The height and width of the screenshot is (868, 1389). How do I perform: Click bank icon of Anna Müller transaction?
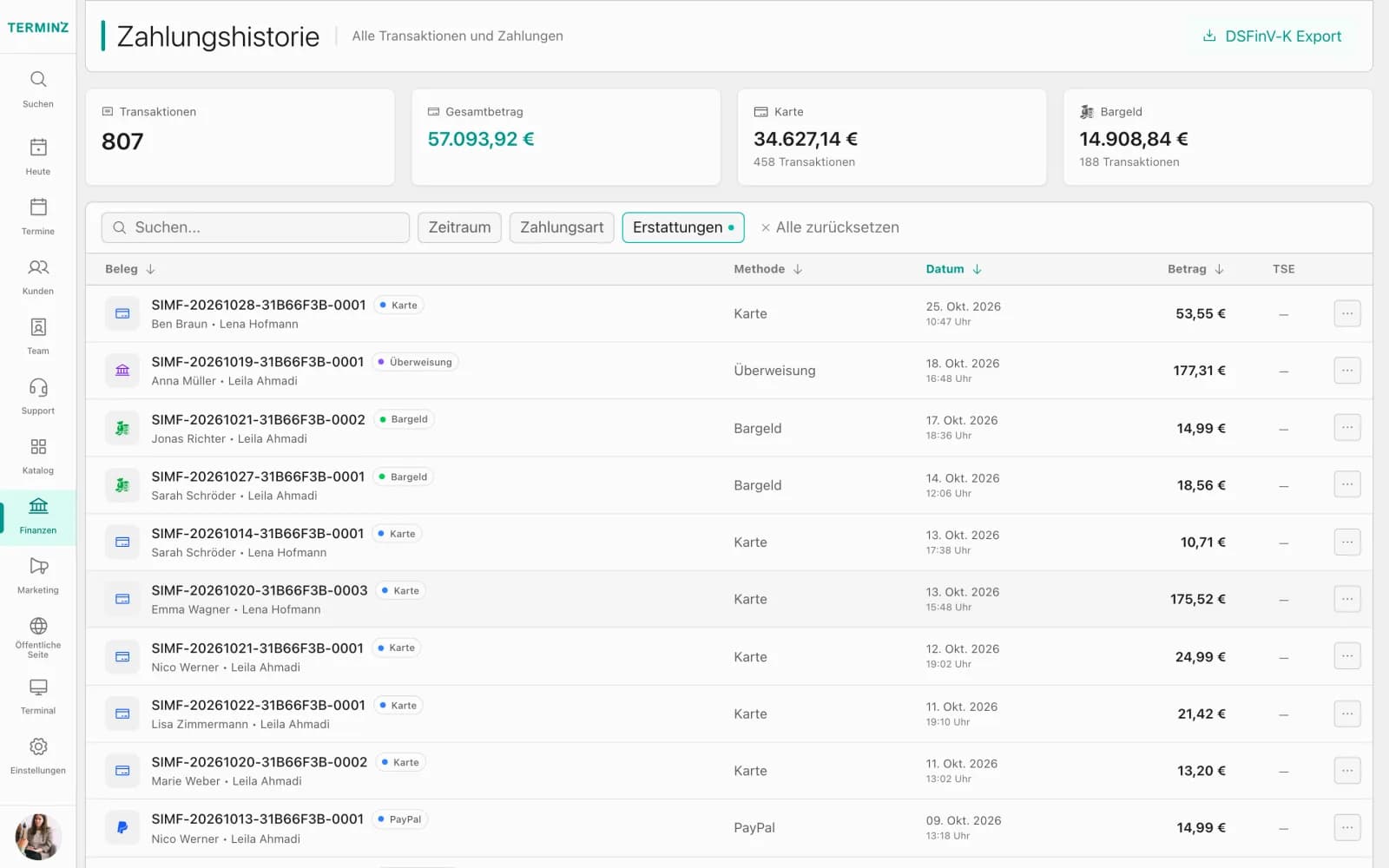click(x=122, y=371)
